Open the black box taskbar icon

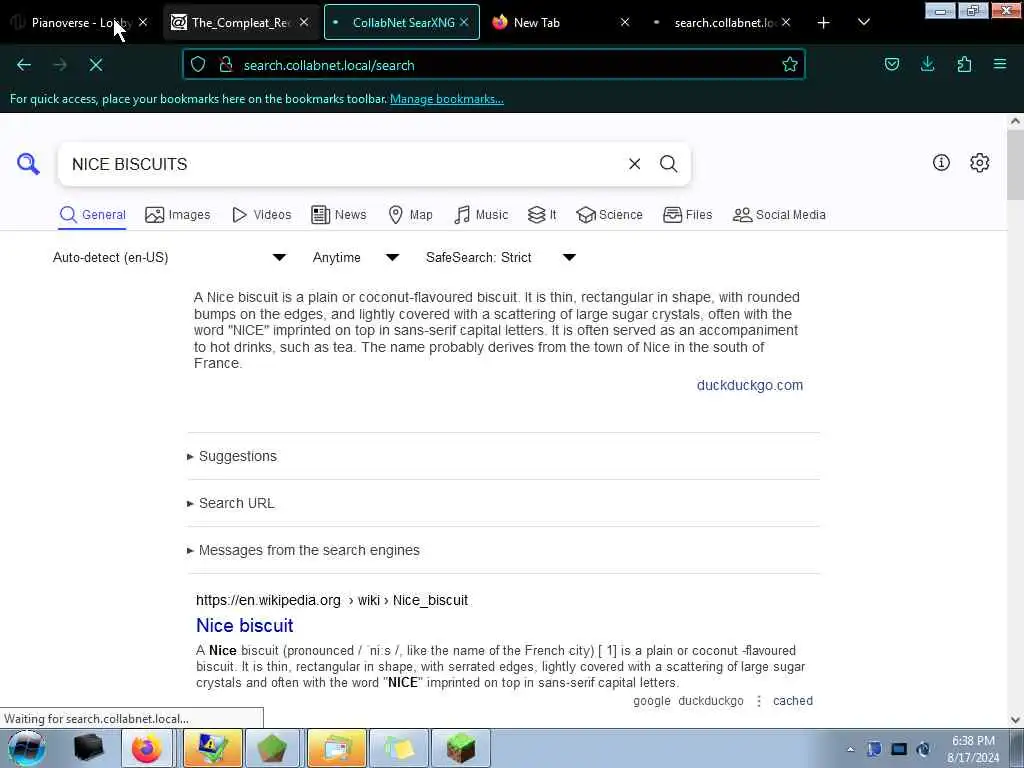coord(88,748)
